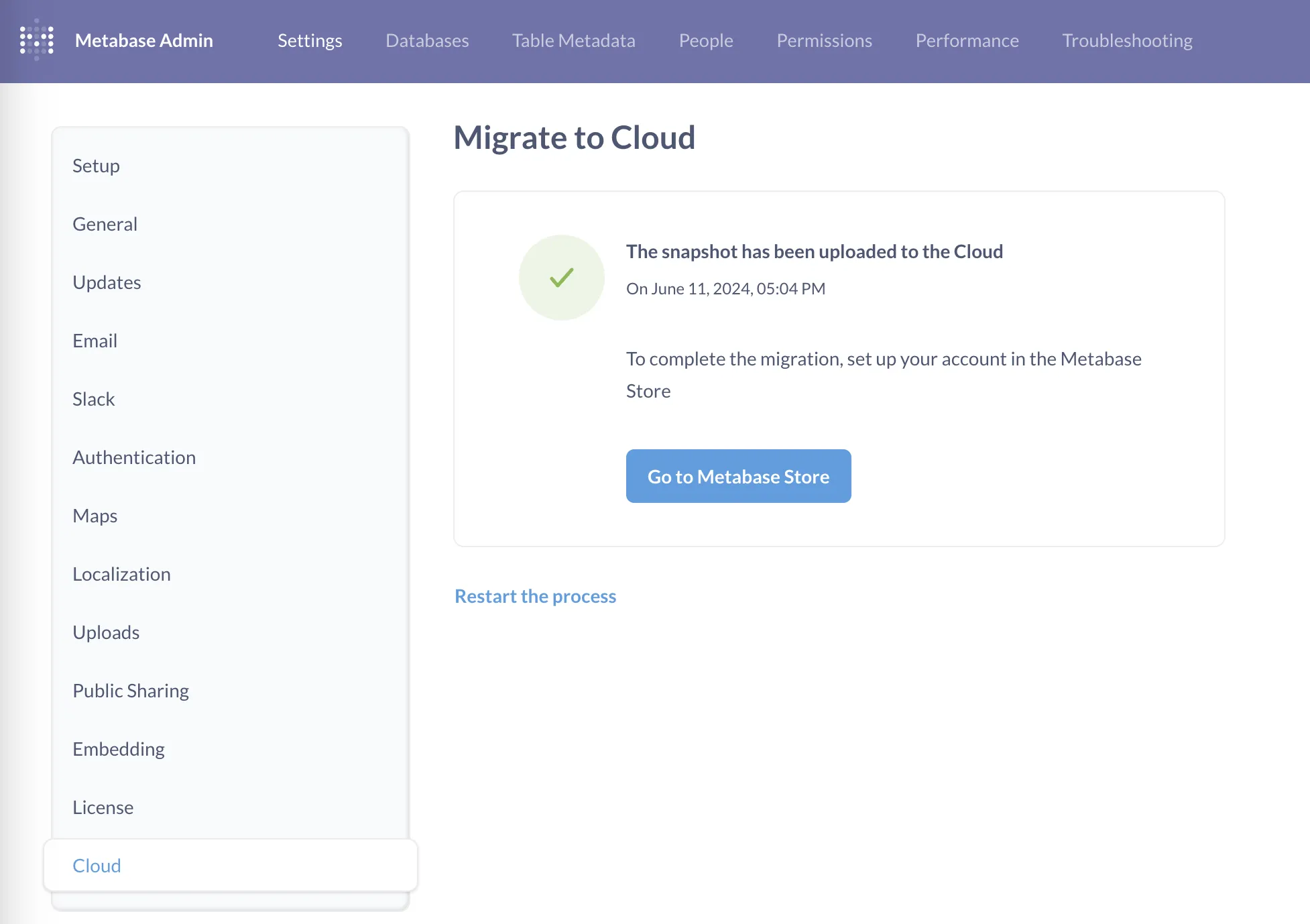This screenshot has width=1310, height=924.
Task: Select Authentication in the sidebar
Action: tap(134, 457)
